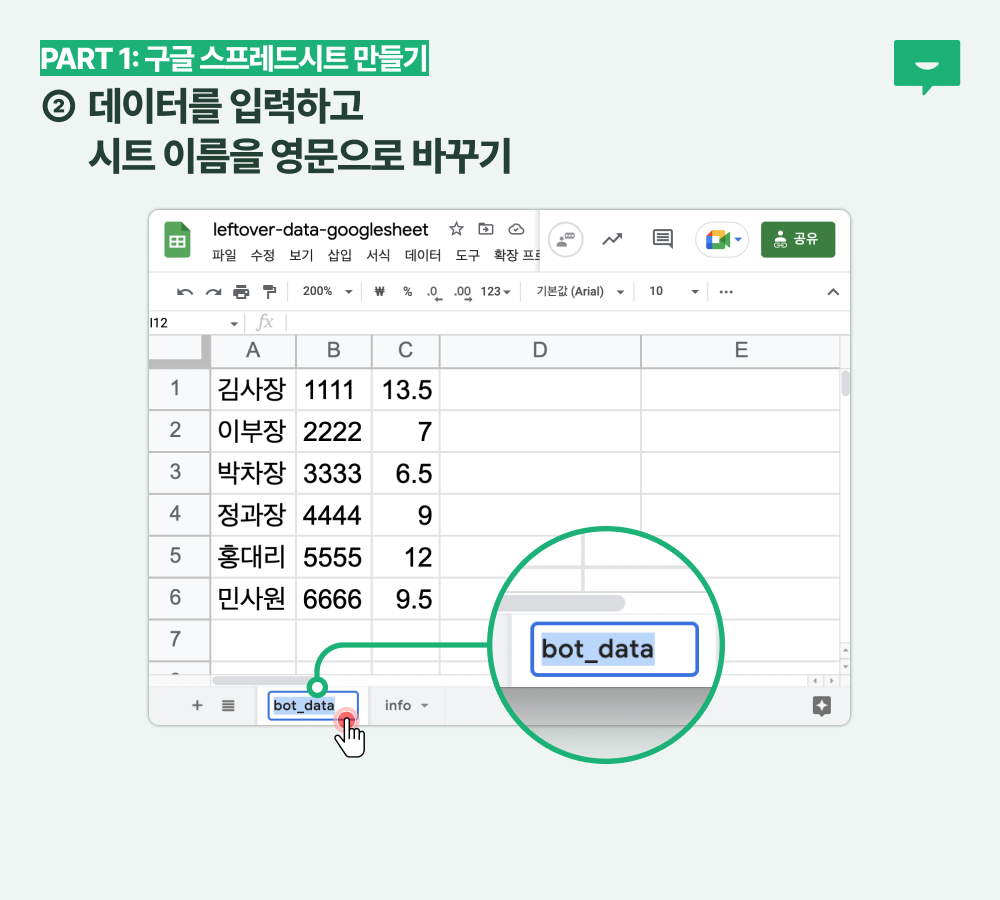Open the 보기 menu
The width and height of the screenshot is (1000, 900).
pos(301,255)
